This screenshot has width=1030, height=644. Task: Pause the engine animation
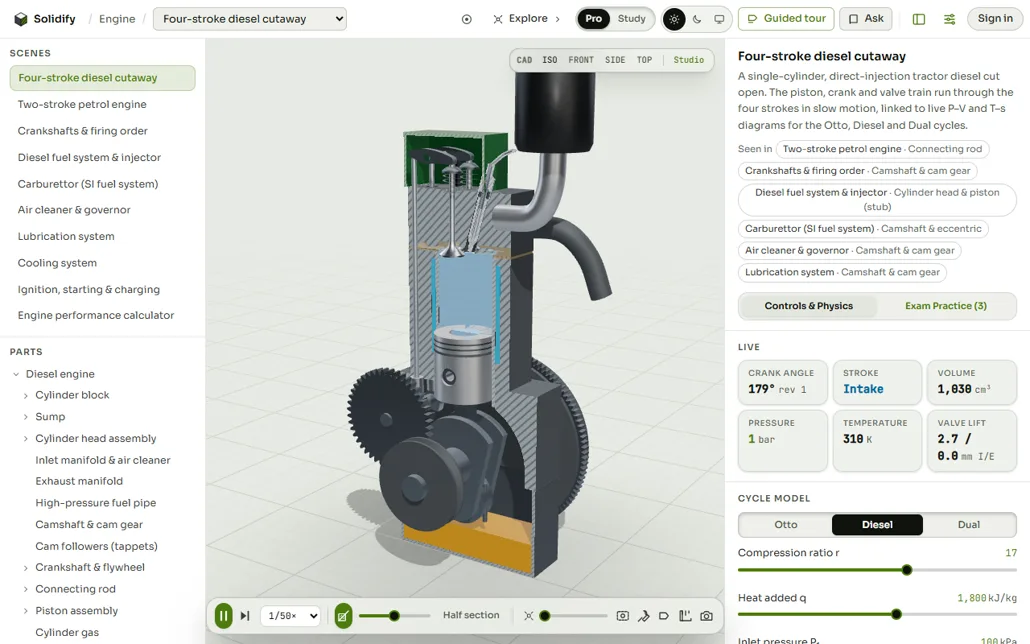223,616
